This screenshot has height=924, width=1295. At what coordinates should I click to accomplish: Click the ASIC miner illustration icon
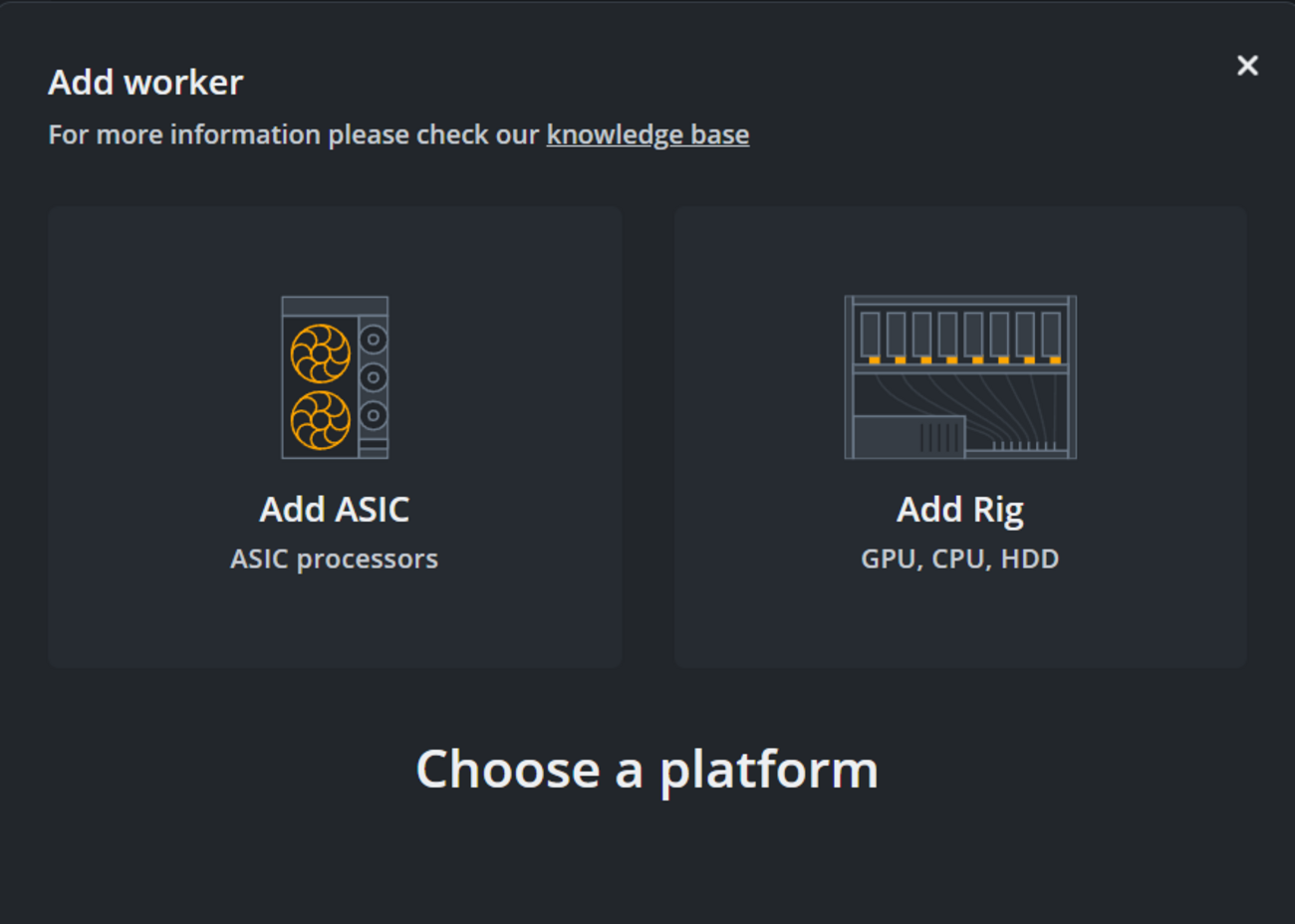point(335,377)
